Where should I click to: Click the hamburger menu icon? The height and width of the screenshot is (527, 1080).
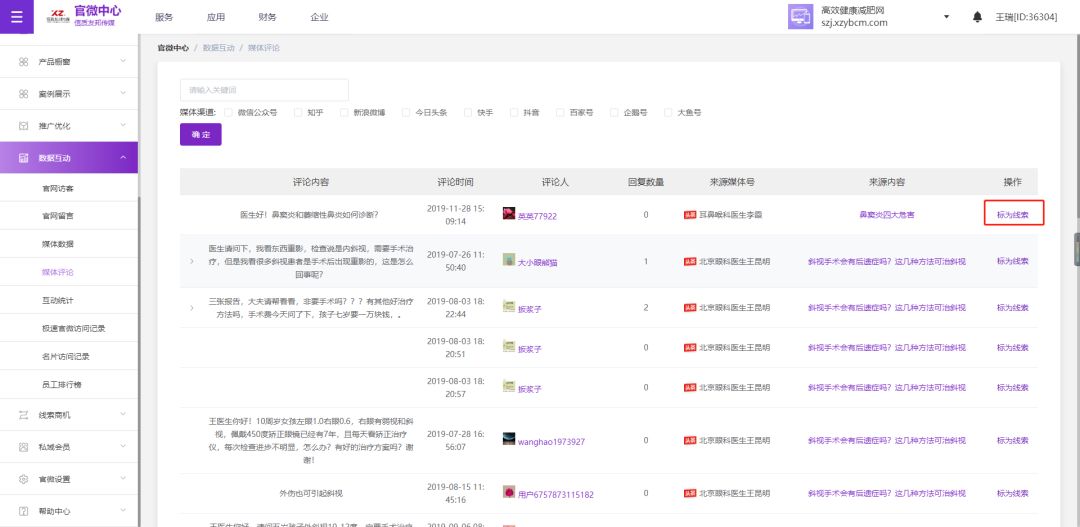coord(16,17)
